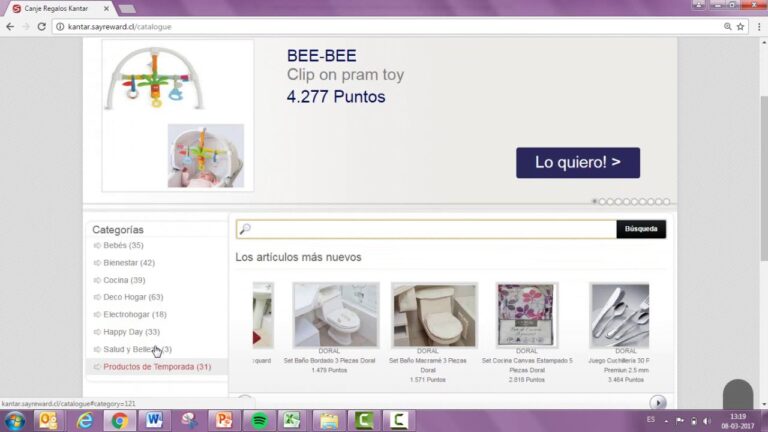Screen dimensions: 768x432
Task: Click the catalogue search field
Action: point(426,229)
